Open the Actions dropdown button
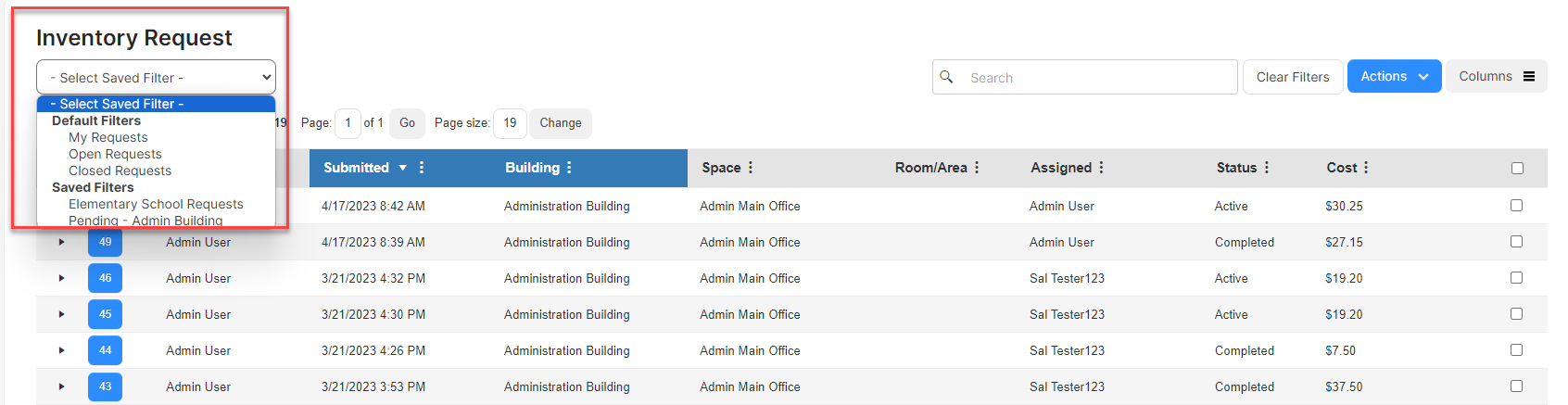This screenshot has height=405, width=1568. pyautogui.click(x=1394, y=77)
